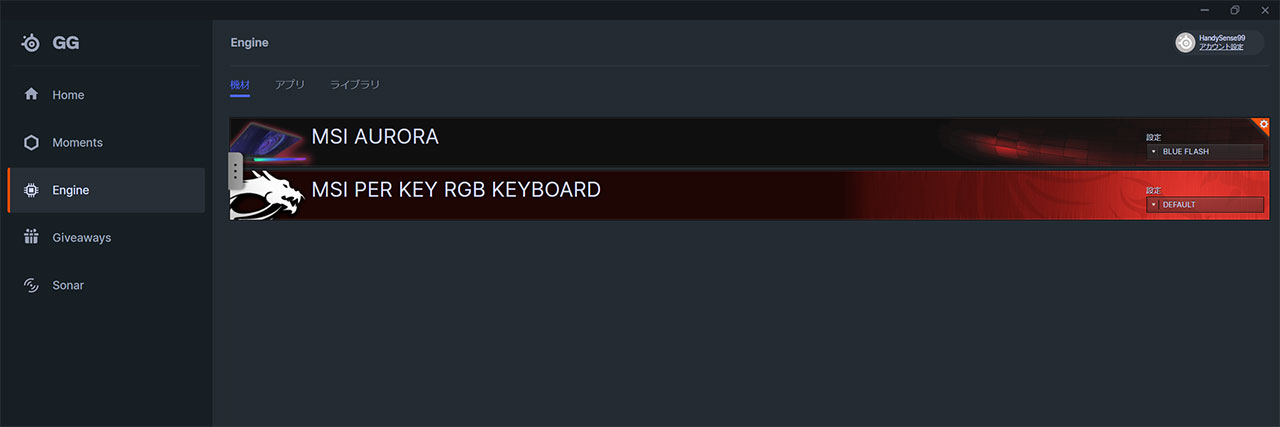This screenshot has width=1280, height=427.
Task: Click the MSI dragon logo thumbnail
Action: pos(266,195)
